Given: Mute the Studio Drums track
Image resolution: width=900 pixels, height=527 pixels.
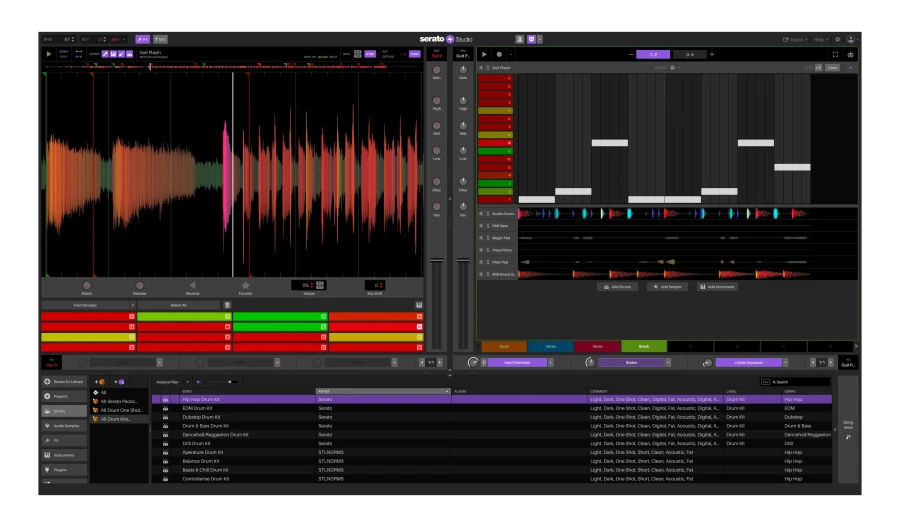Looking at the screenshot, I should click(481, 214).
